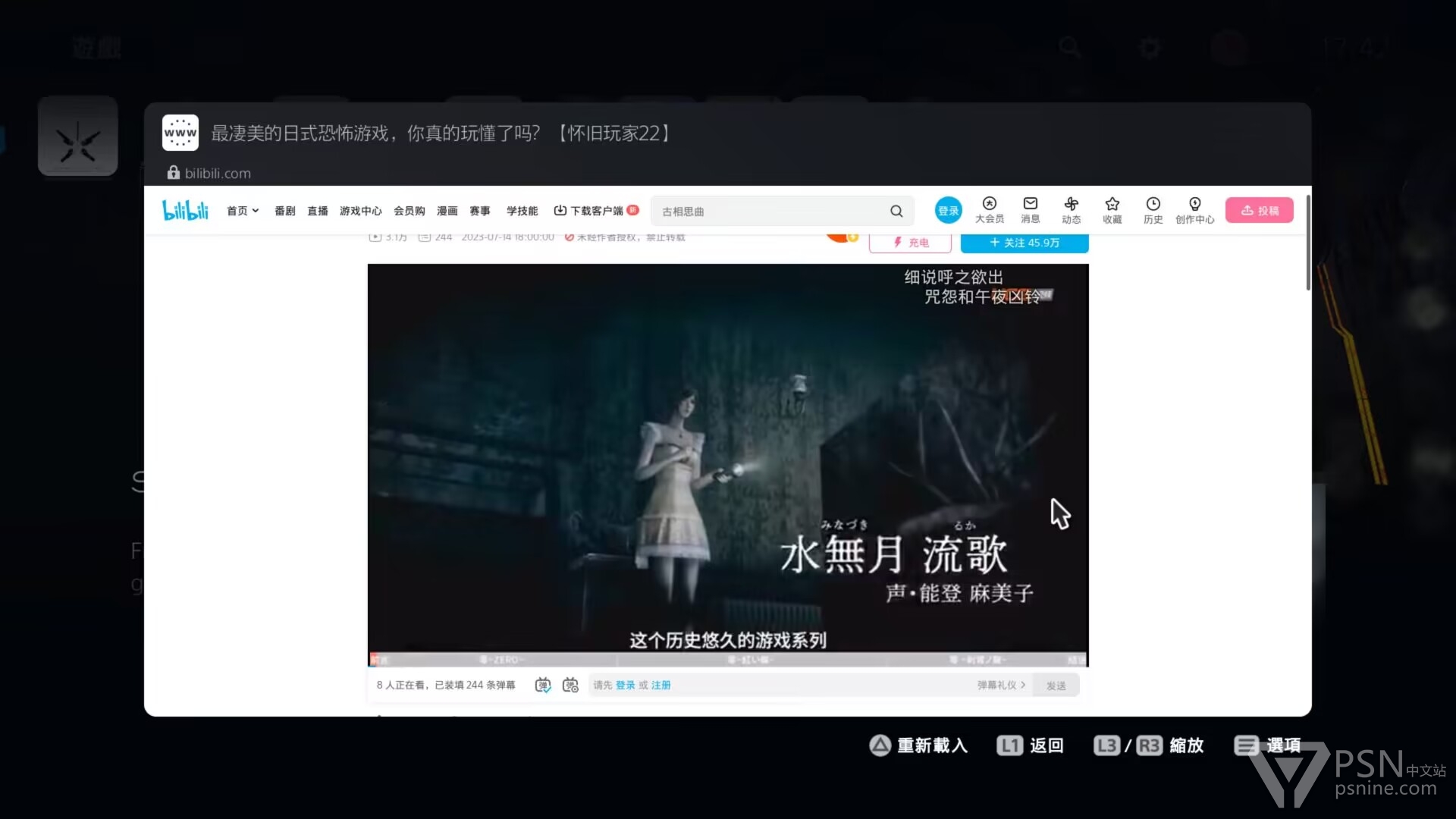Click 登录 link in danmaku box
The image size is (1456, 819).
coord(625,685)
